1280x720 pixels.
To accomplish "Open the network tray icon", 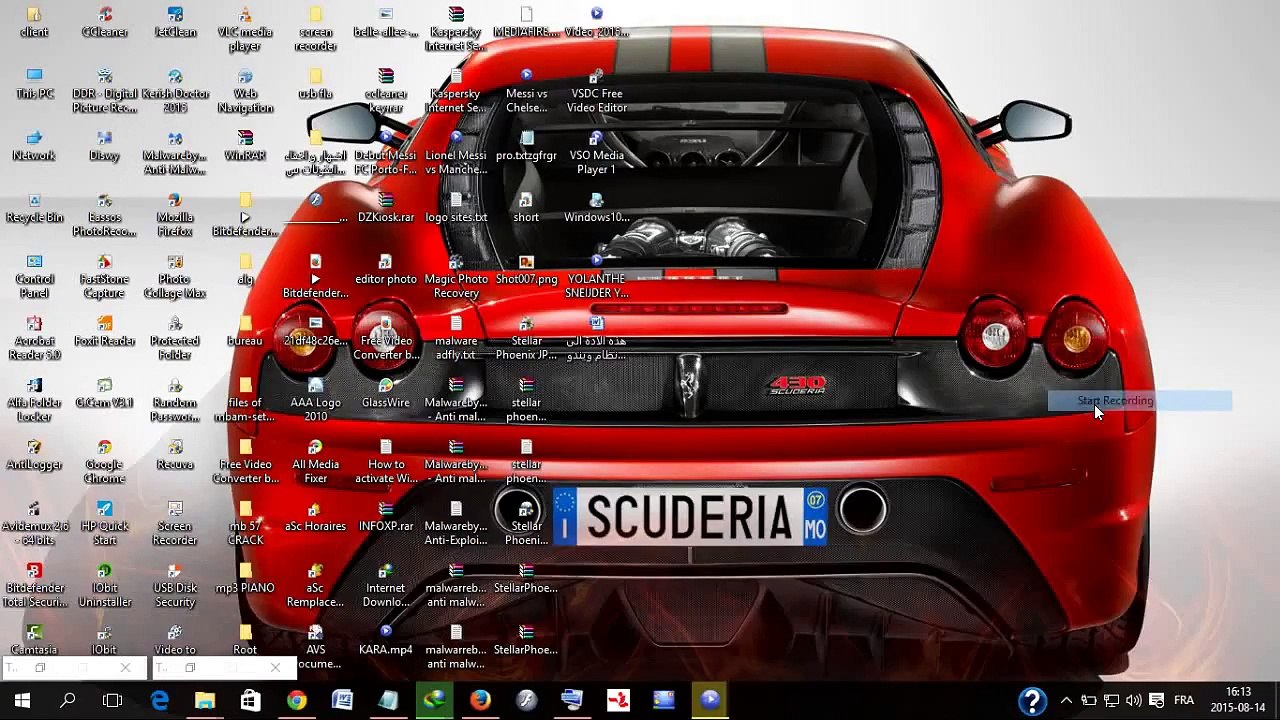I will [1111, 701].
